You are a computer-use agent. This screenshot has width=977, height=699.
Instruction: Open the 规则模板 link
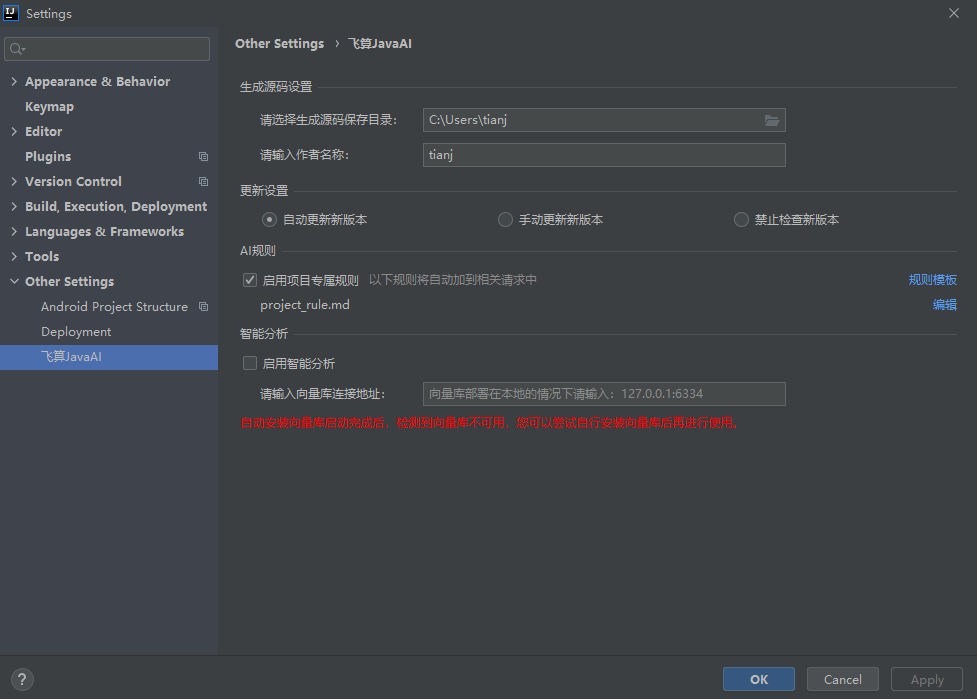pos(932,280)
